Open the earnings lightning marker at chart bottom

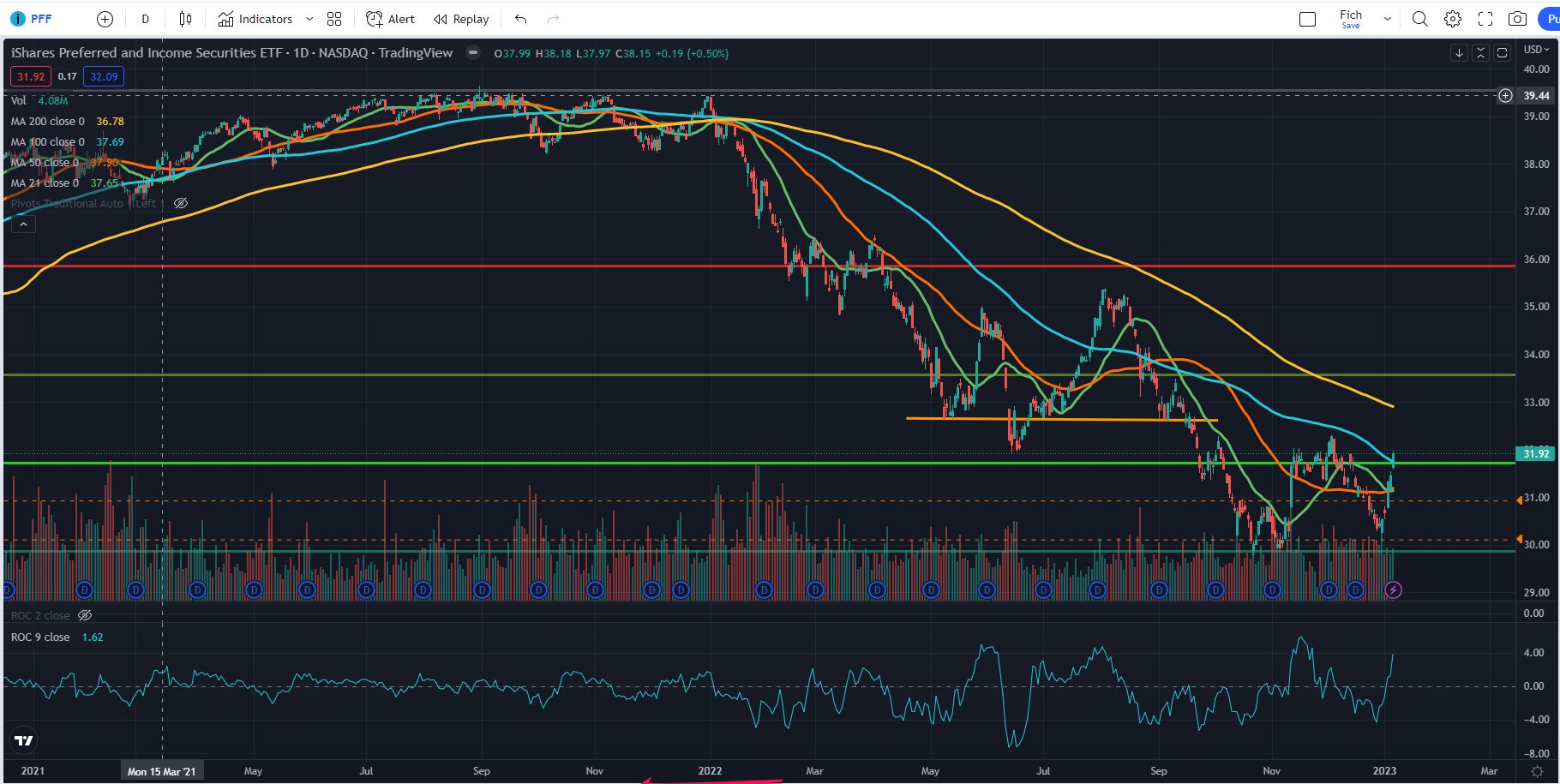1393,589
